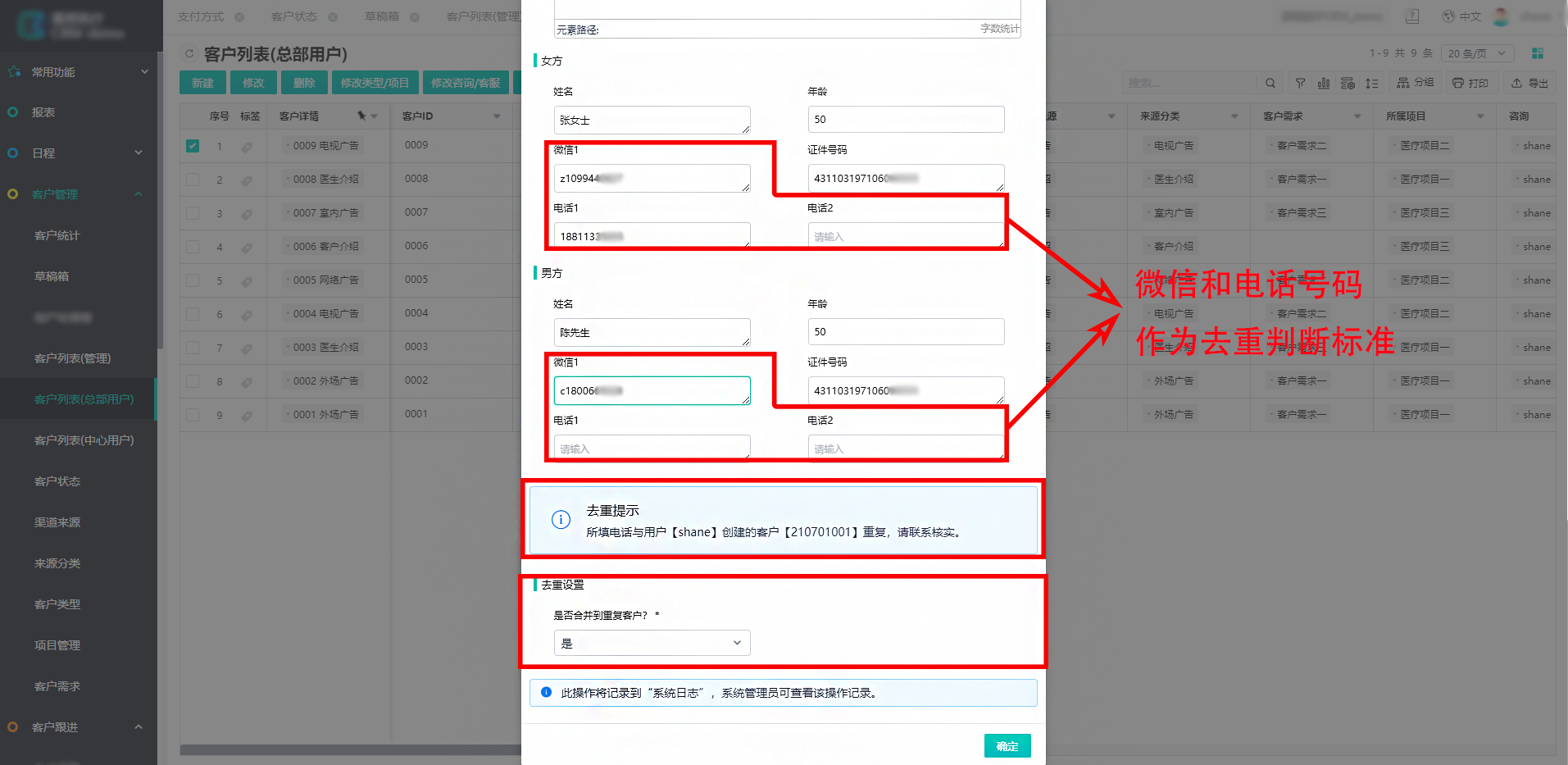Image resolution: width=1568 pixels, height=765 pixels.
Task: Open the 客户需求 column filter arrow
Action: pos(1357,116)
